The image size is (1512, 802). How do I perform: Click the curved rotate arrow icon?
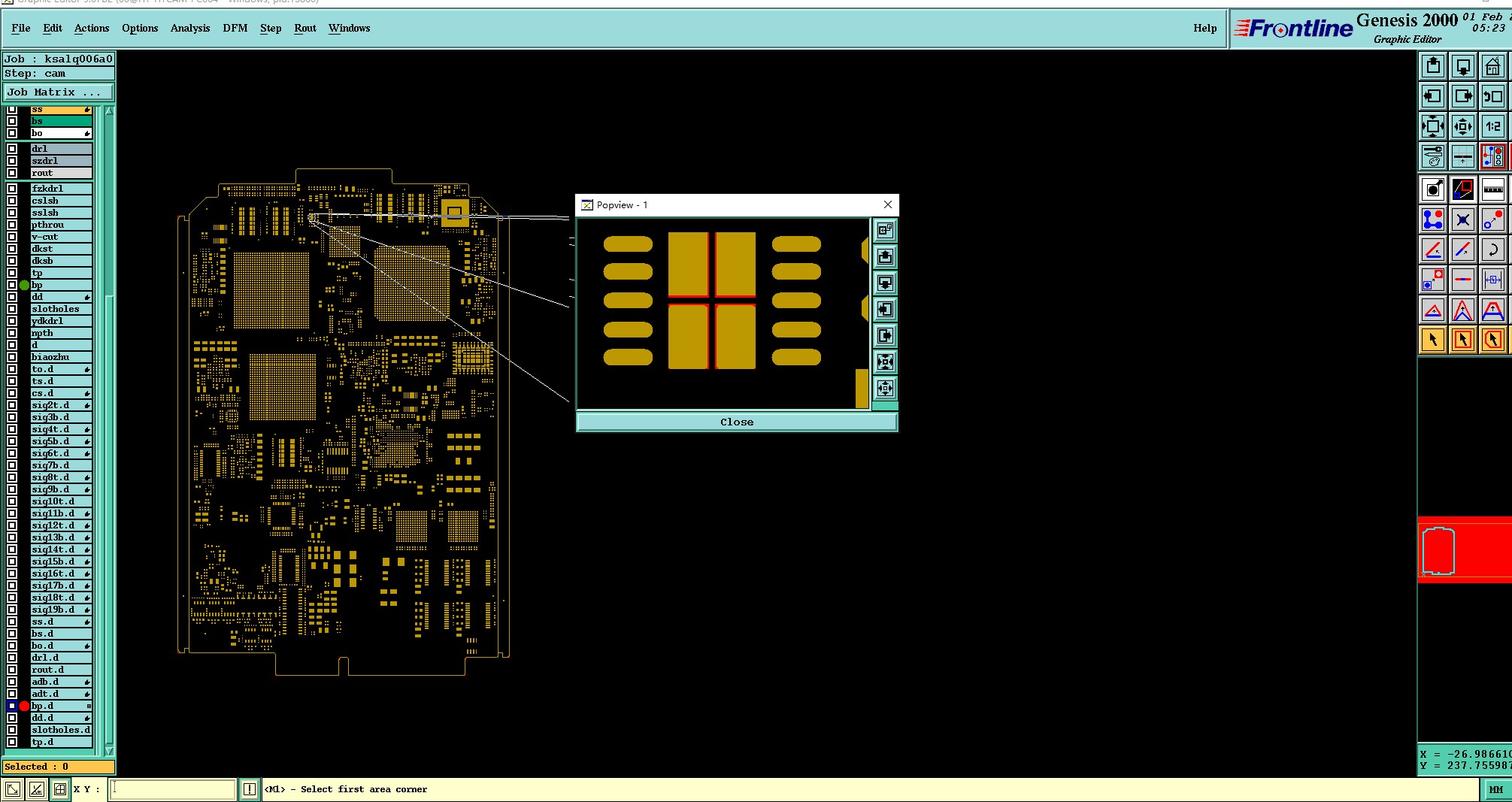pyautogui.click(x=1493, y=250)
